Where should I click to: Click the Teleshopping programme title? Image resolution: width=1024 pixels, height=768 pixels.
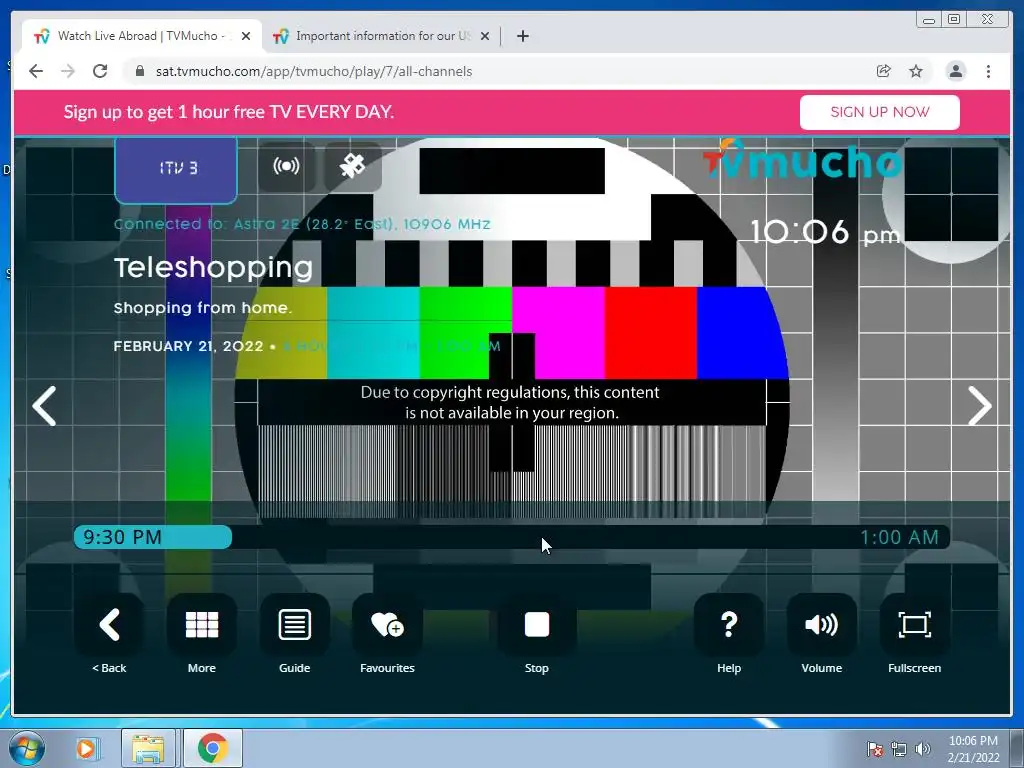click(214, 268)
